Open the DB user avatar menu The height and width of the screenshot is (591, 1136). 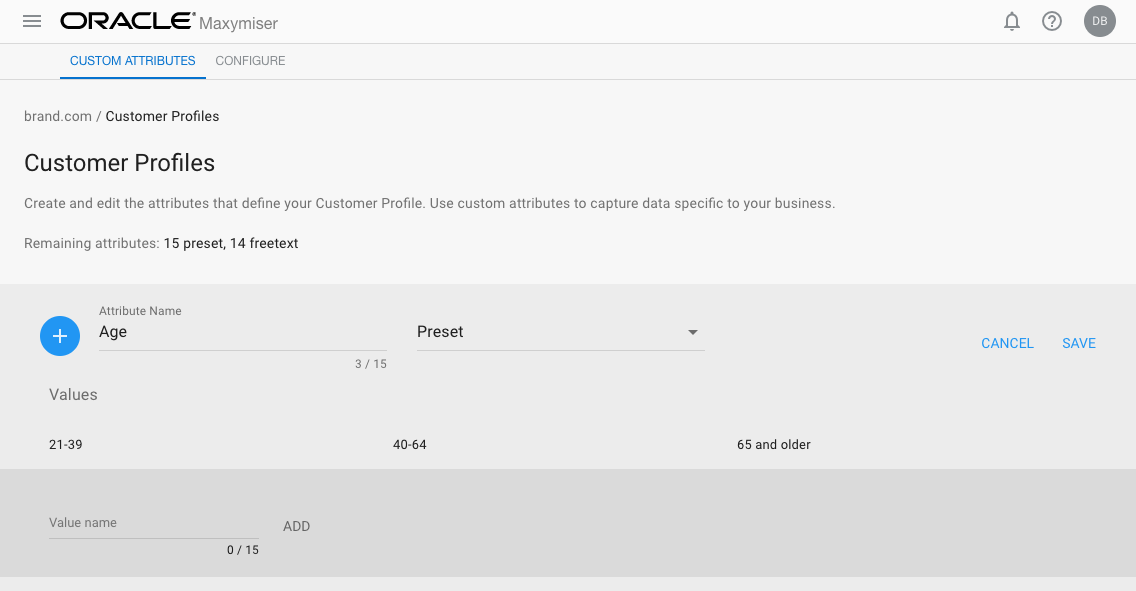click(x=1099, y=21)
